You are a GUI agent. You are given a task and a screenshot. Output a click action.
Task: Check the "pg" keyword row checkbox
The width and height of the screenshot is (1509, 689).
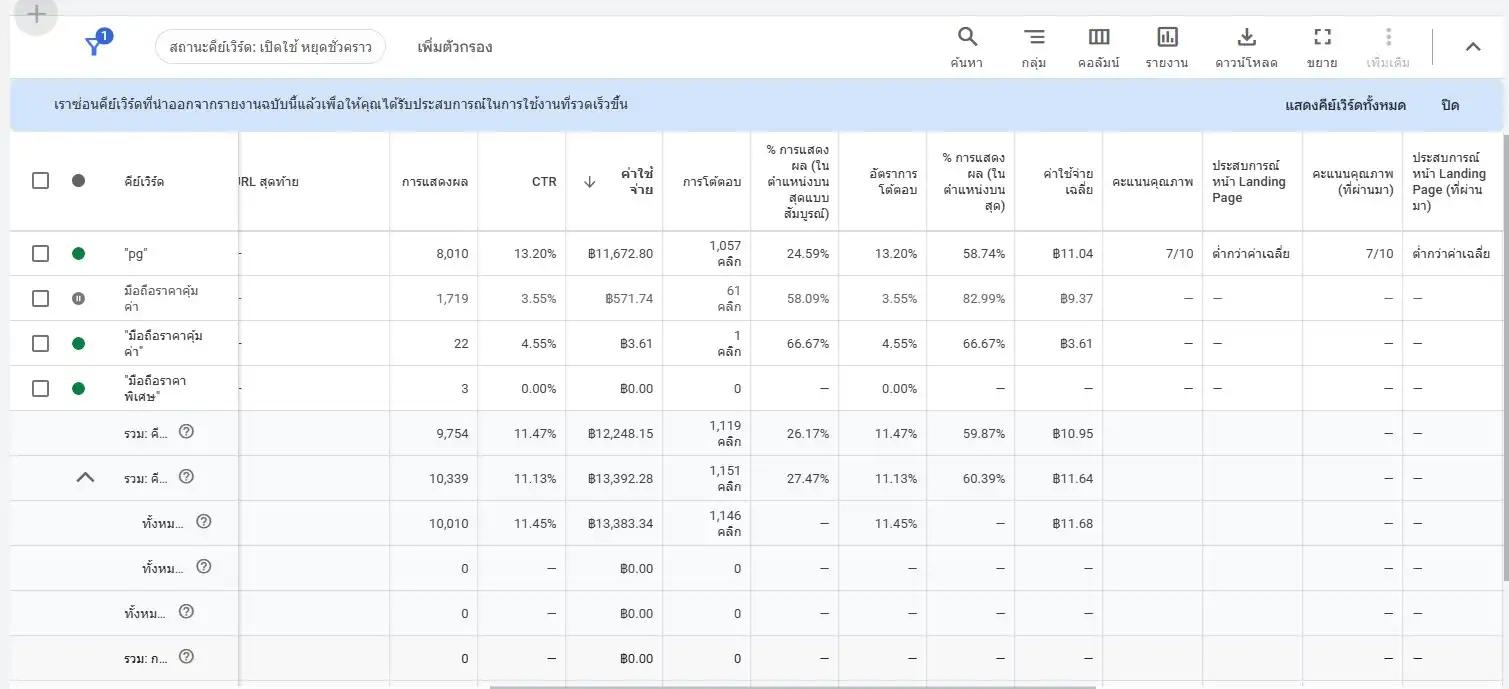click(40, 253)
